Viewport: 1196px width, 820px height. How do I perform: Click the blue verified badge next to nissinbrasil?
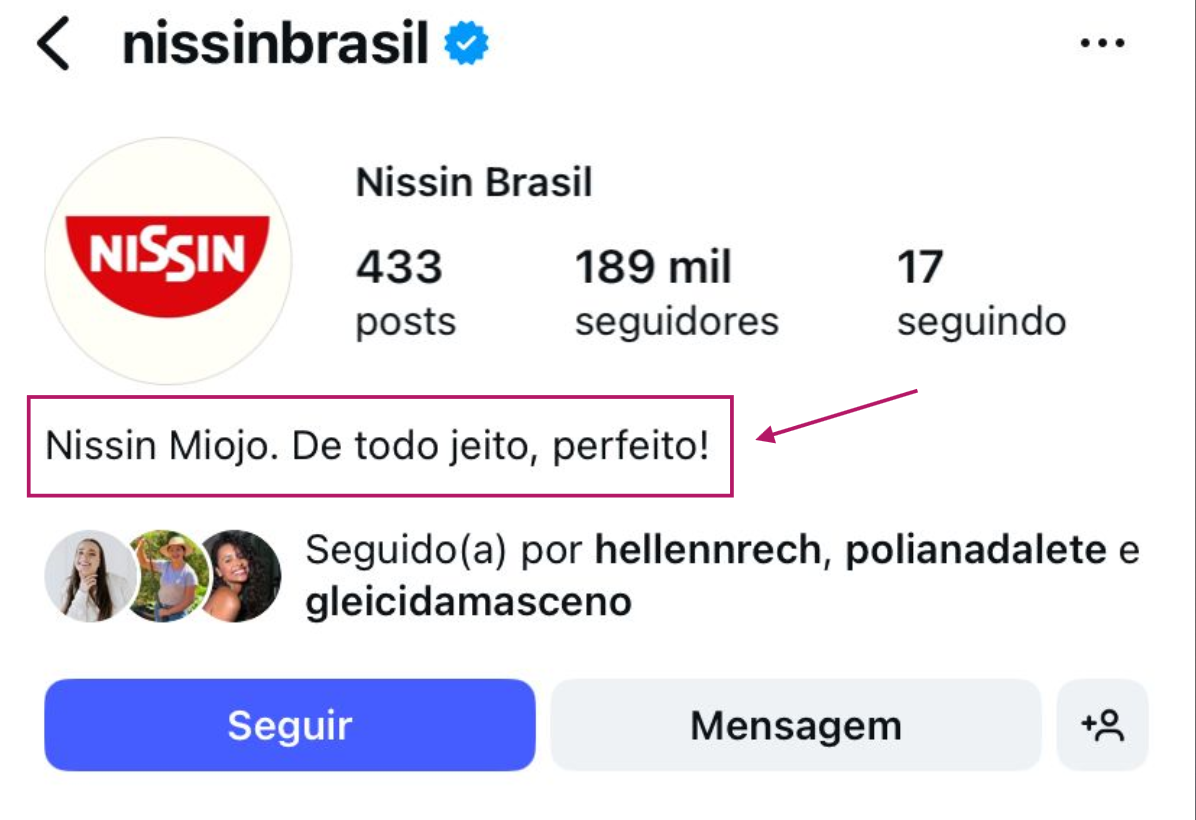click(463, 42)
